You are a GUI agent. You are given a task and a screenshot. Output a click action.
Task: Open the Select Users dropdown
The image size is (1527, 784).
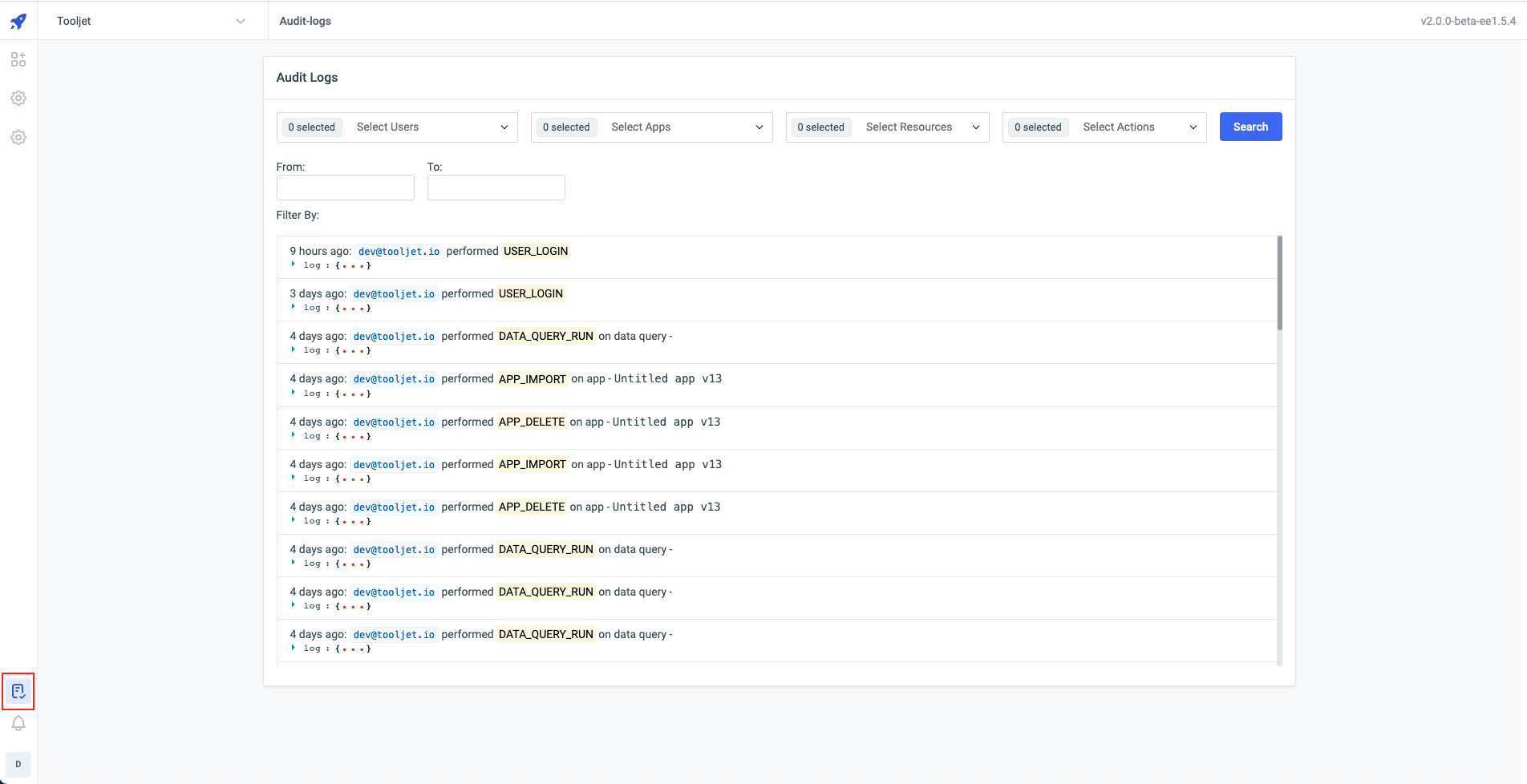point(397,127)
